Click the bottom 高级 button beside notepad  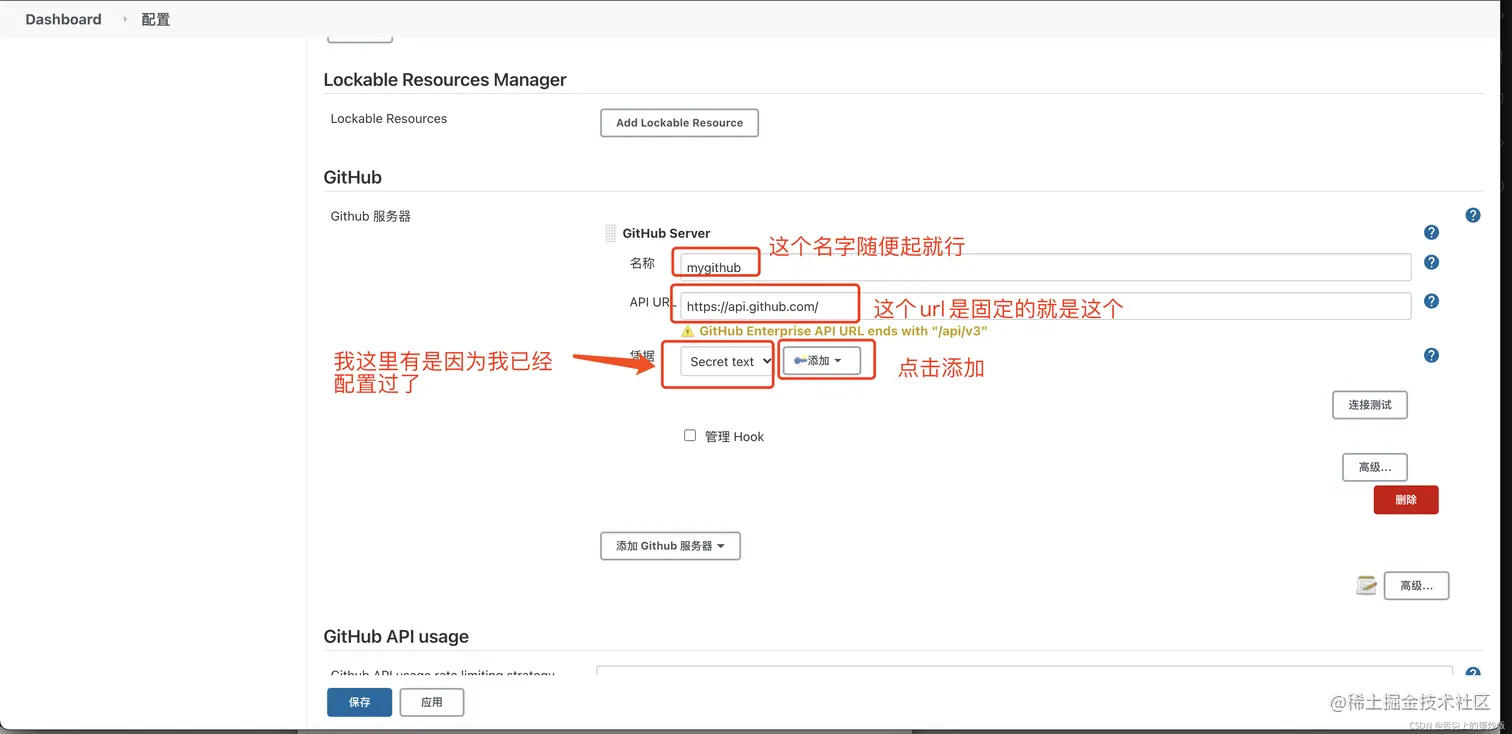[x=1416, y=585]
